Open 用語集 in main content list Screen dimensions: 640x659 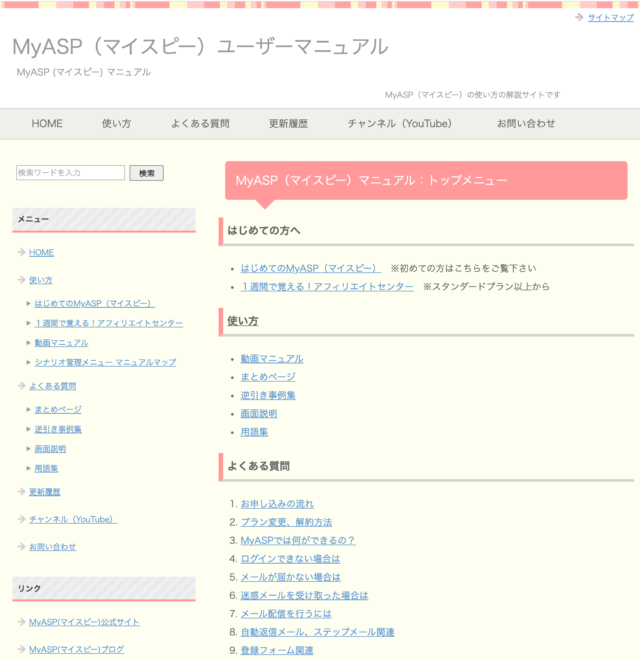(x=254, y=432)
